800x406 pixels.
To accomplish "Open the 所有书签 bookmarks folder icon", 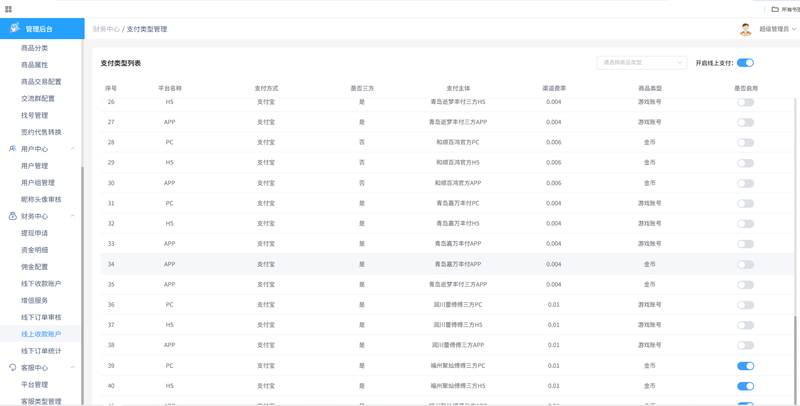I will 775,9.
